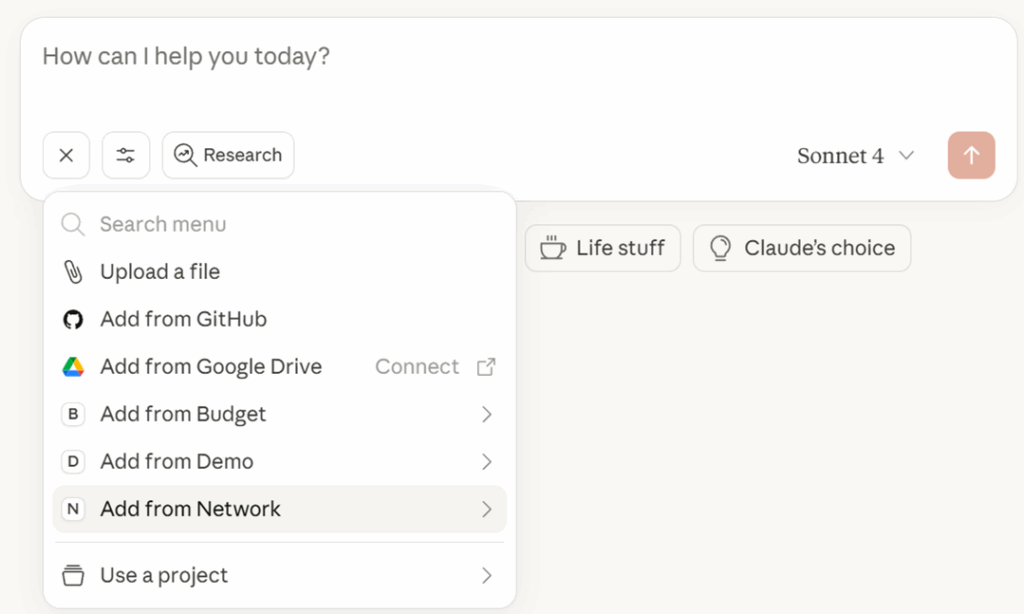The image size is (1024, 614).
Task: Click the D badge icon for Demo
Action: click(x=73, y=462)
